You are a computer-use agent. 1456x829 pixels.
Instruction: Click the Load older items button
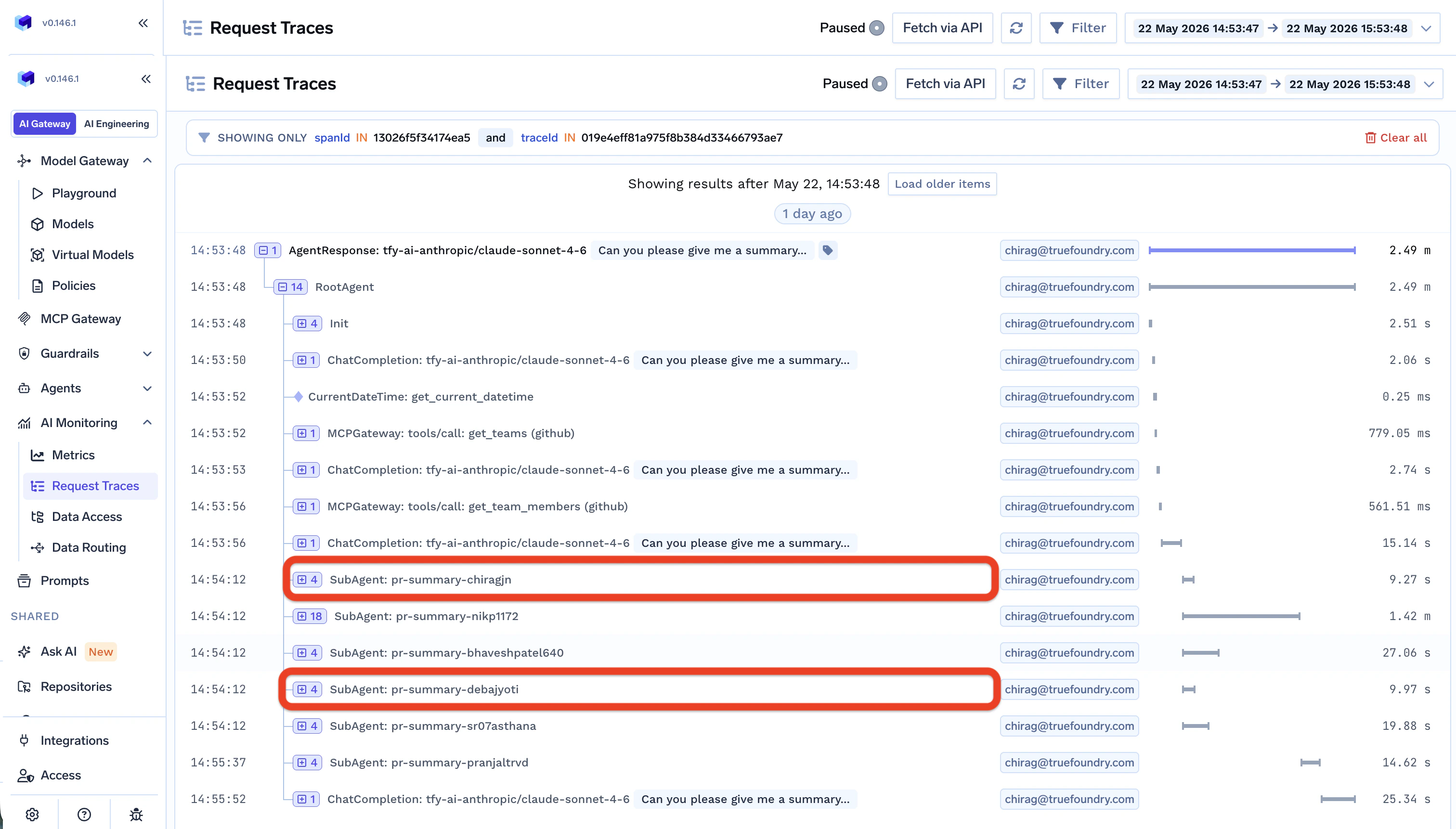coord(942,184)
